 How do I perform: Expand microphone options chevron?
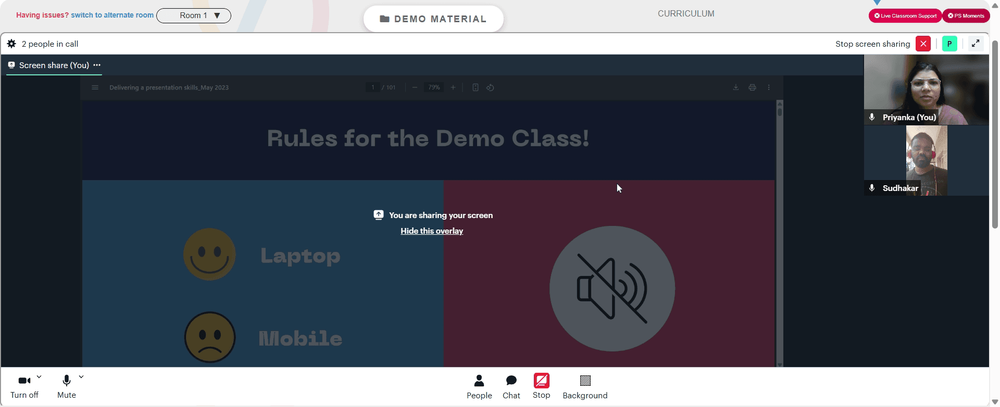coord(81,377)
